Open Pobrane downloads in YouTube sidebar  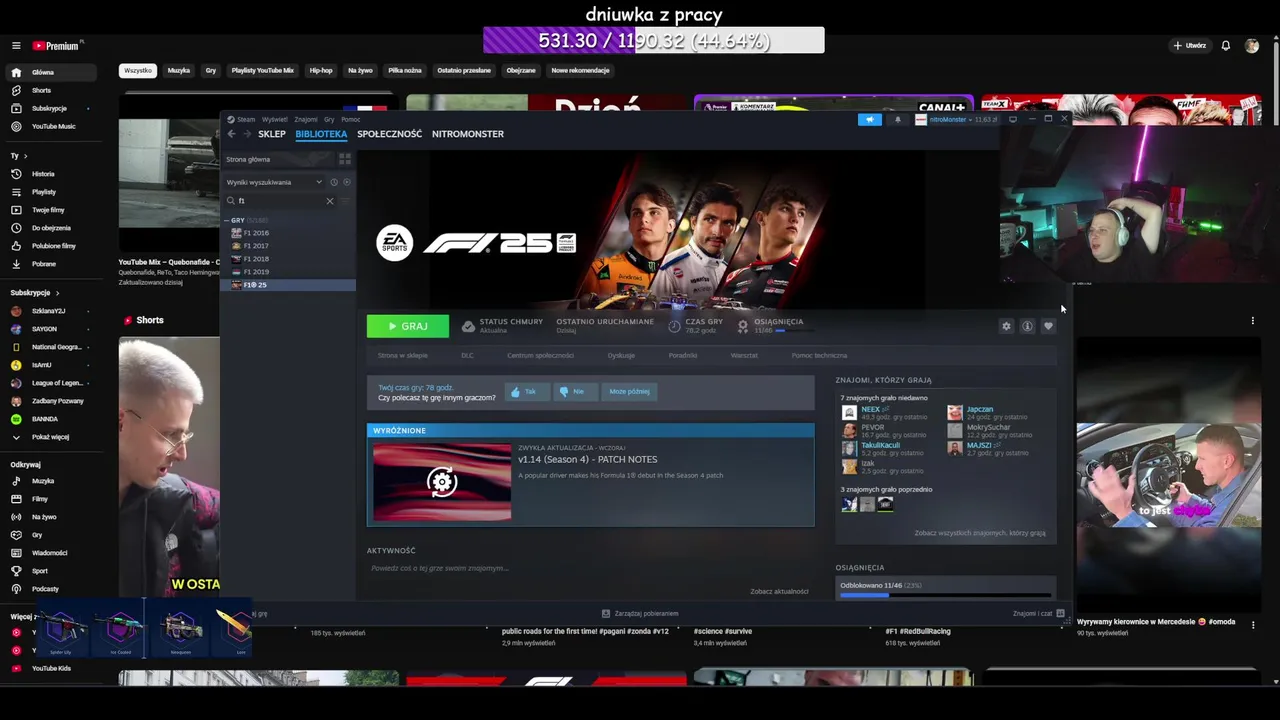[50, 264]
